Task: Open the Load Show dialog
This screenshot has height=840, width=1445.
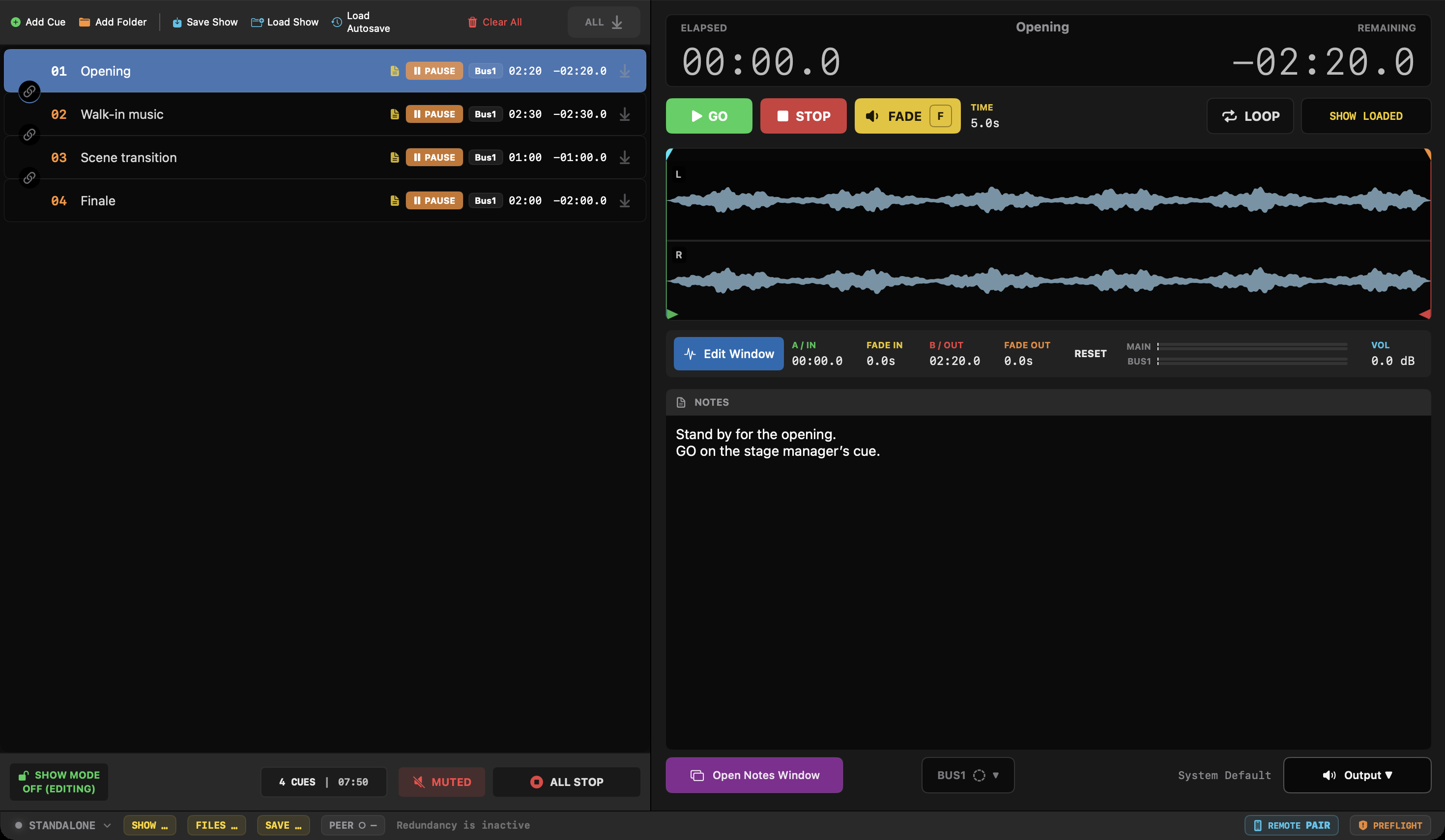Action: coord(285,22)
